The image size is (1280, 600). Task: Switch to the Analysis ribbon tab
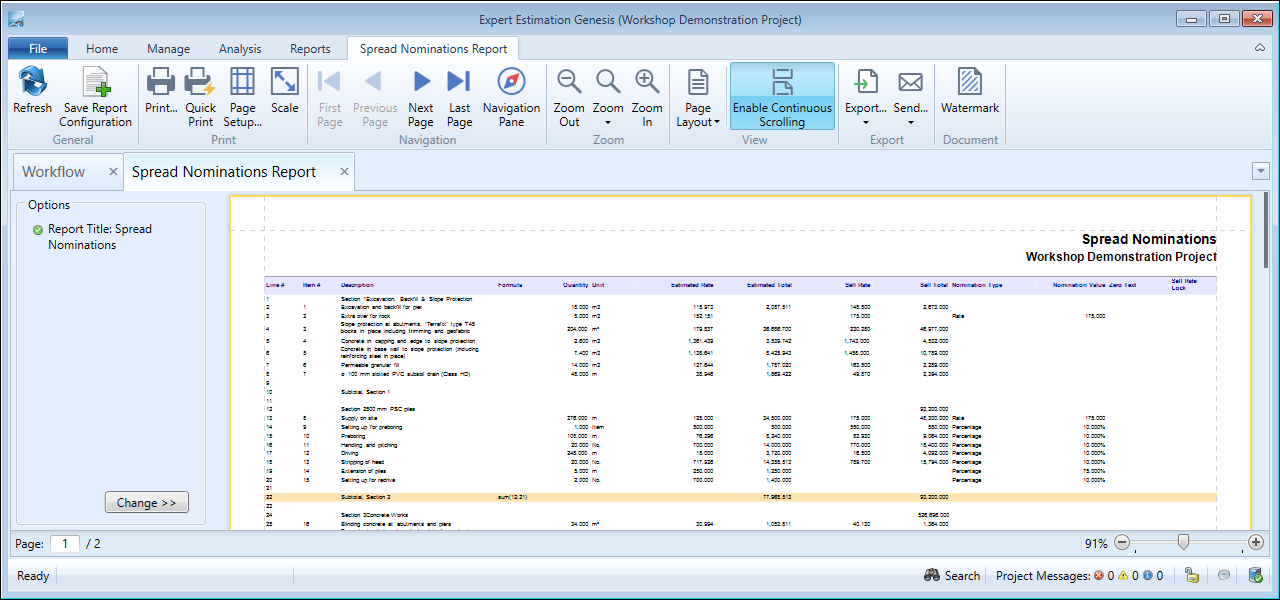tap(240, 49)
